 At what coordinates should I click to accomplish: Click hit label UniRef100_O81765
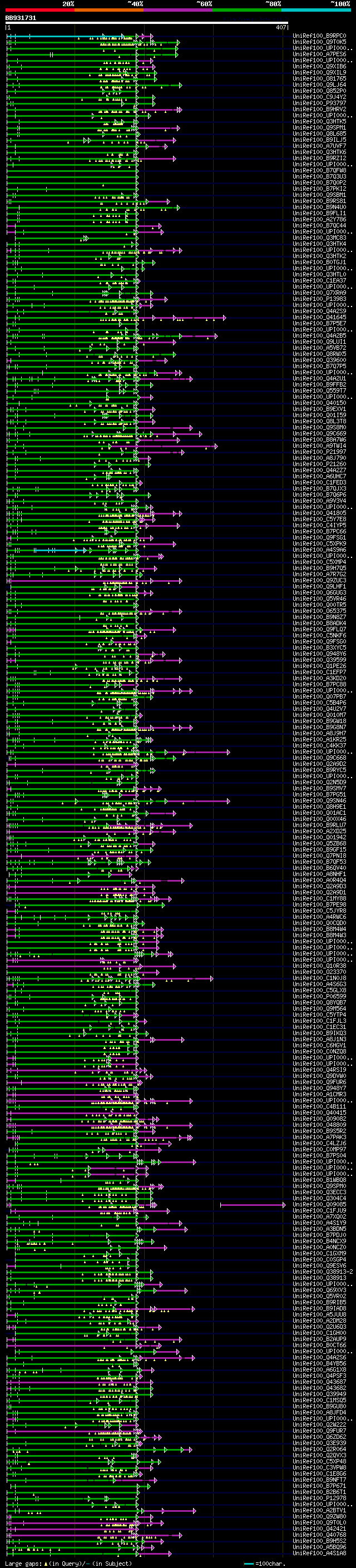point(319,78)
